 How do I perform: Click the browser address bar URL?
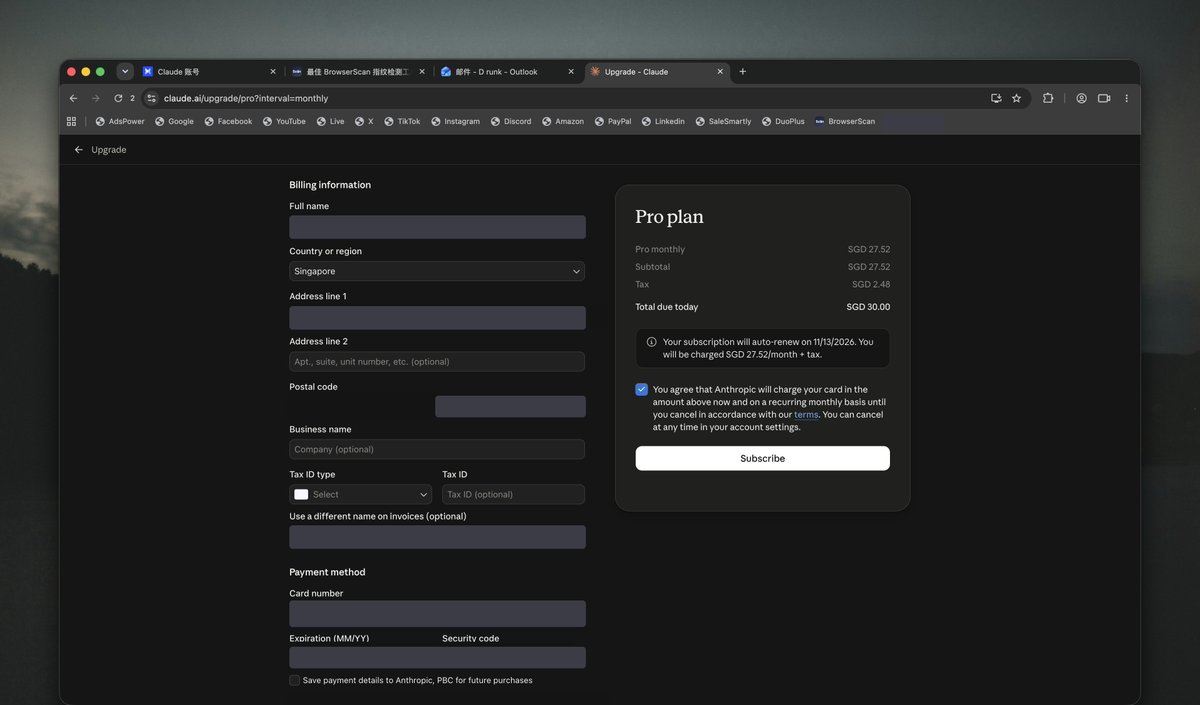tap(246, 98)
